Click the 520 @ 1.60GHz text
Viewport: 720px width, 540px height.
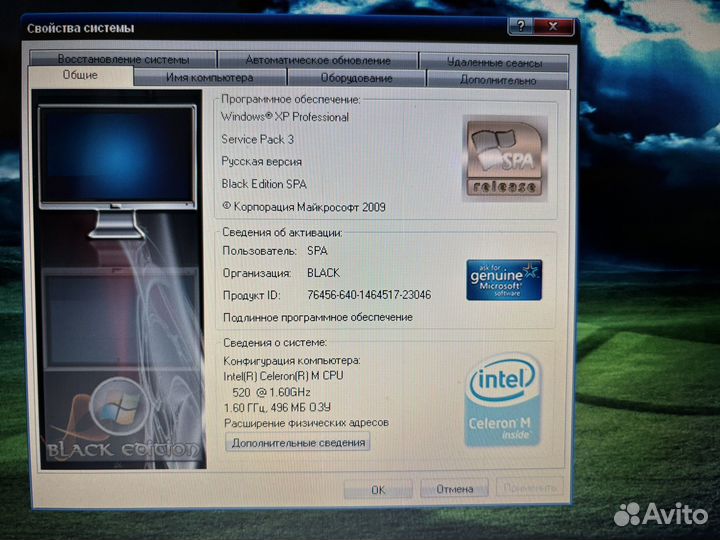(x=271, y=393)
